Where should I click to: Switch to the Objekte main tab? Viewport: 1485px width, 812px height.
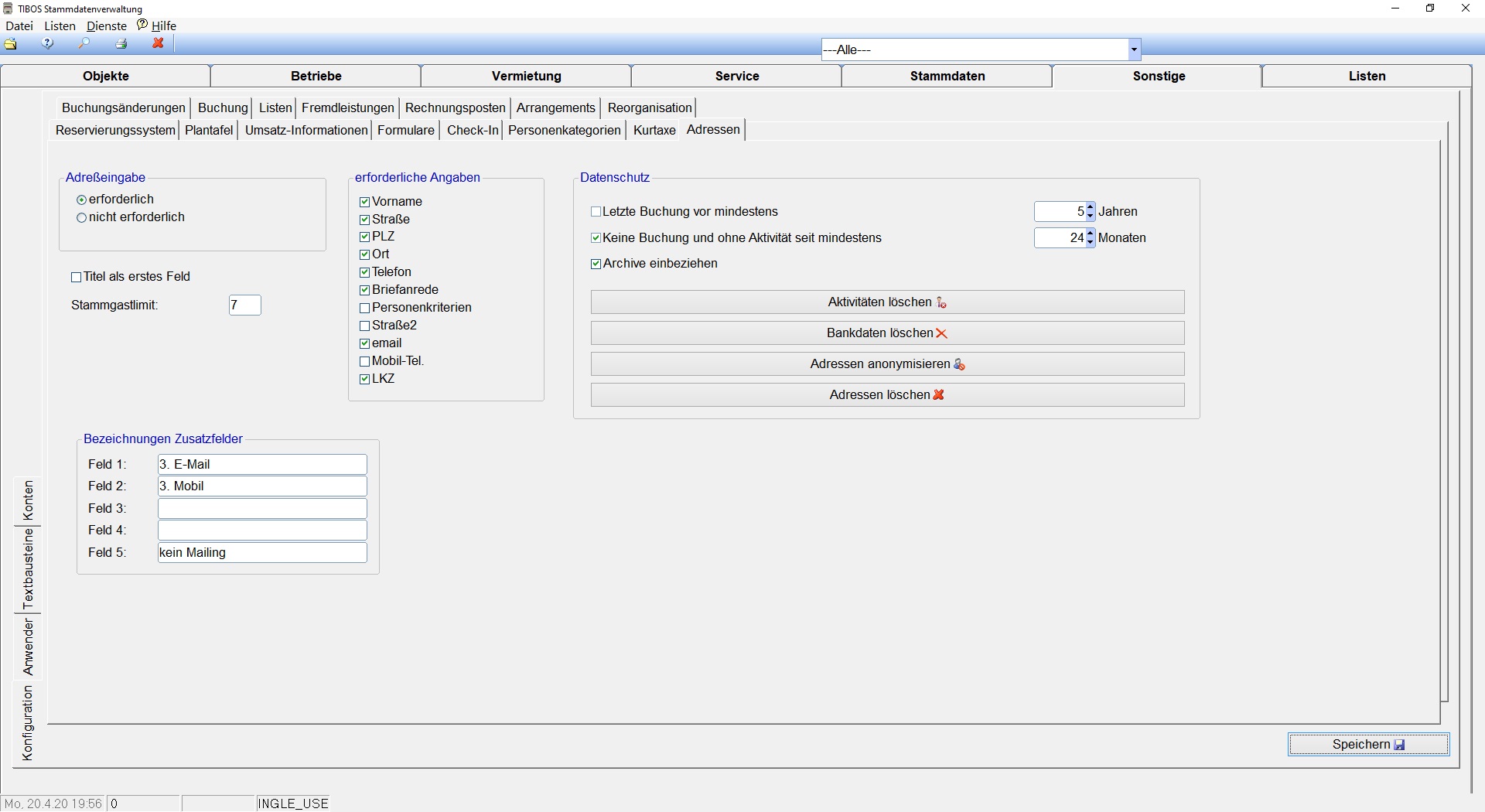click(106, 76)
